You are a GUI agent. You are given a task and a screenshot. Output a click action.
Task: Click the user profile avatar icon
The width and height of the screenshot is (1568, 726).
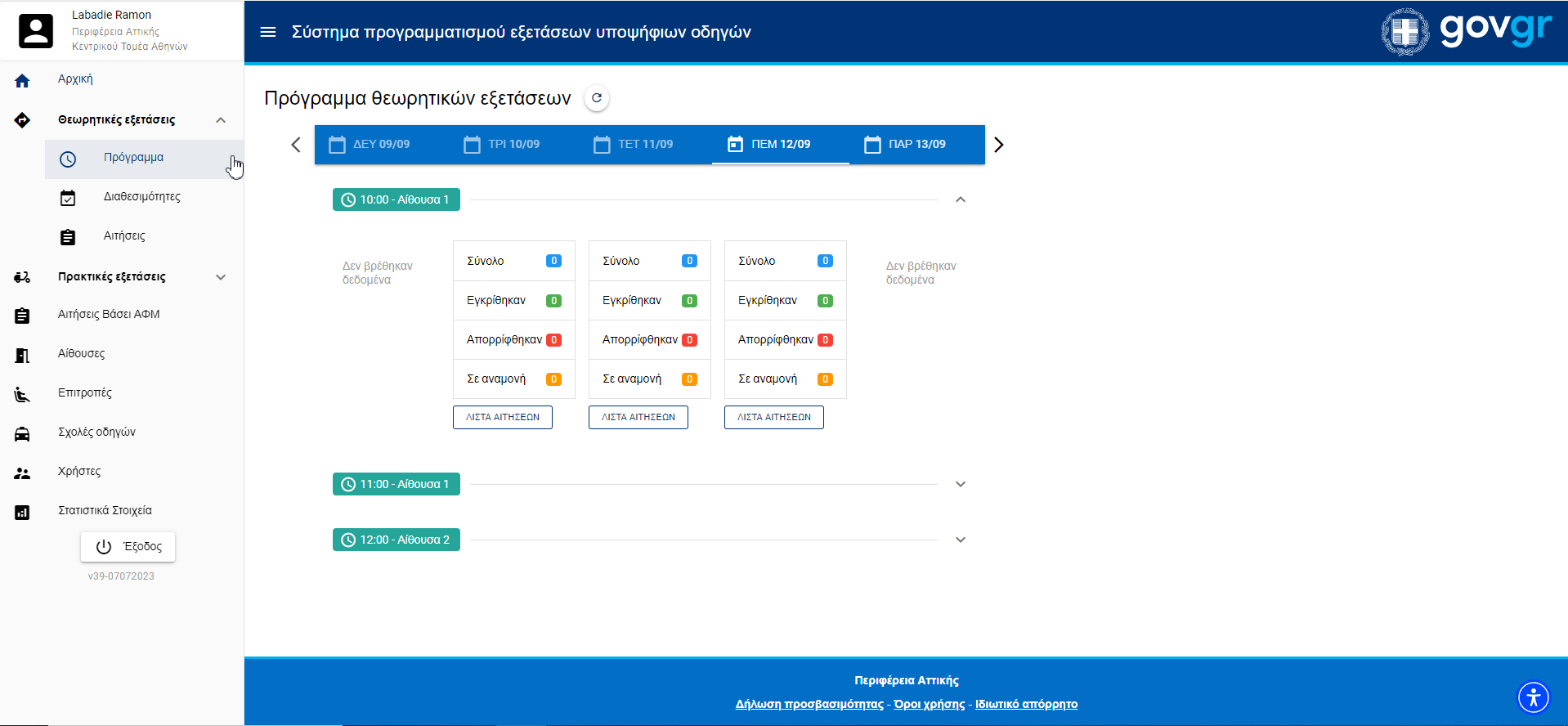(36, 31)
